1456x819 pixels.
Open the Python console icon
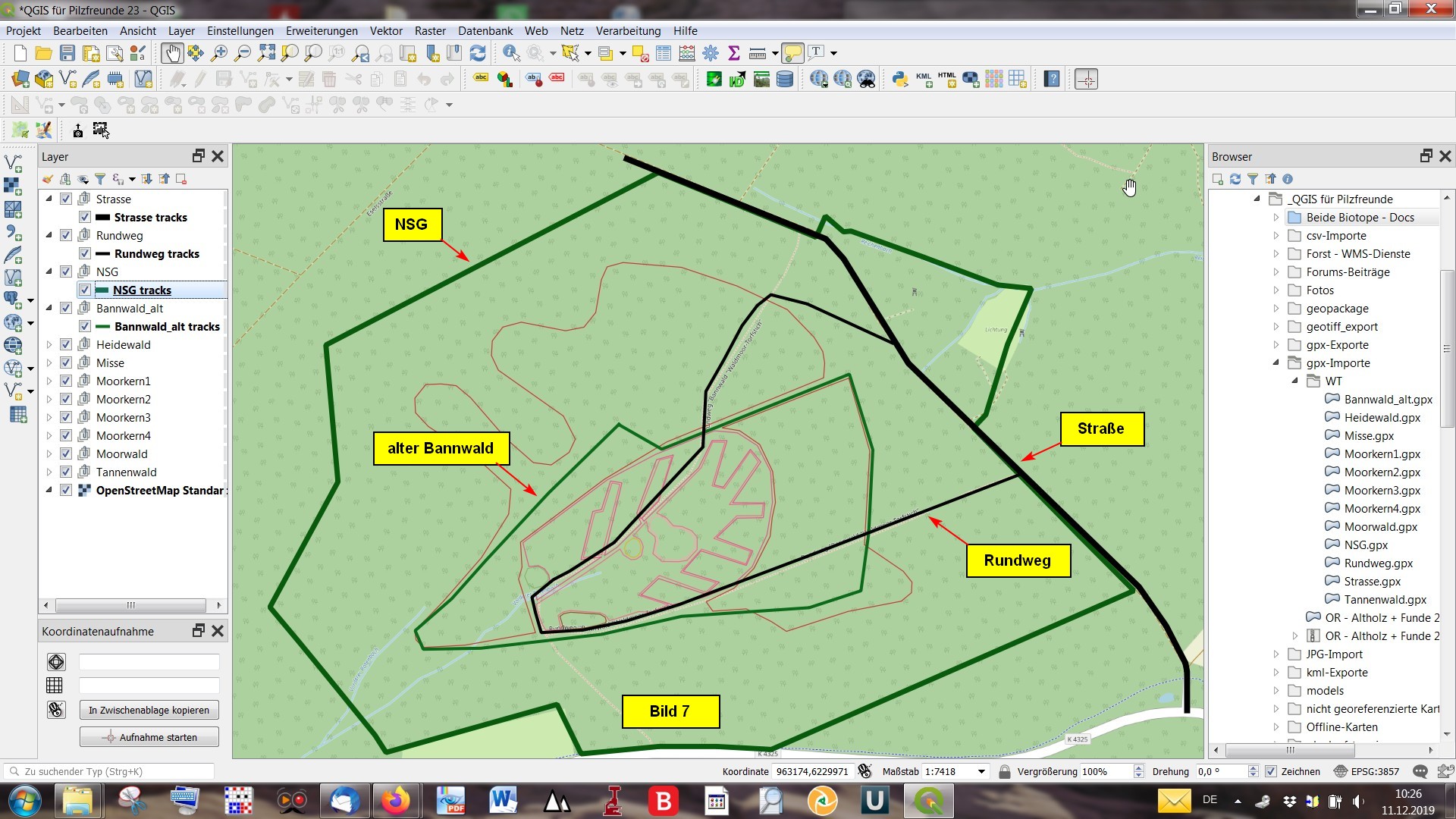(x=899, y=79)
